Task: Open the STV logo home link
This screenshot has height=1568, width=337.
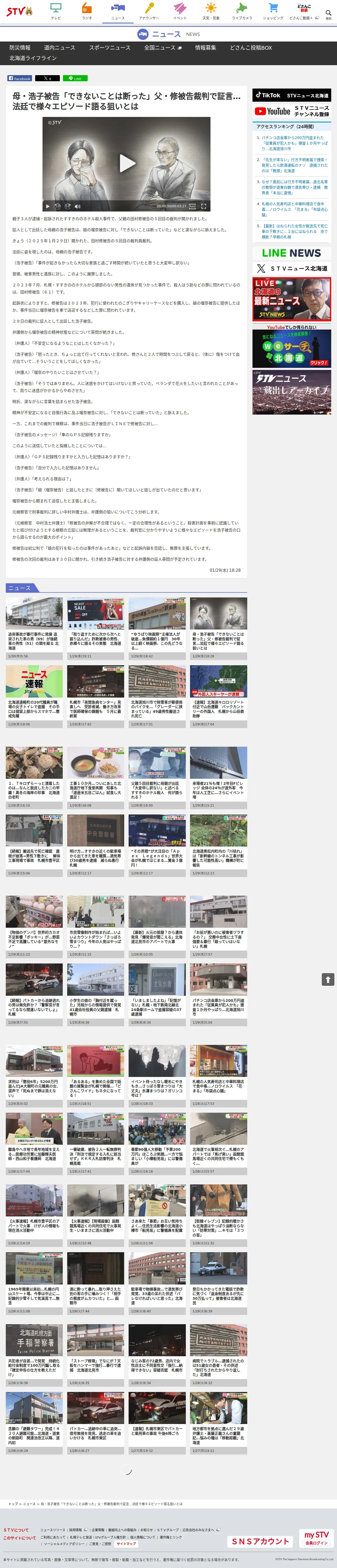Action: click(x=19, y=11)
